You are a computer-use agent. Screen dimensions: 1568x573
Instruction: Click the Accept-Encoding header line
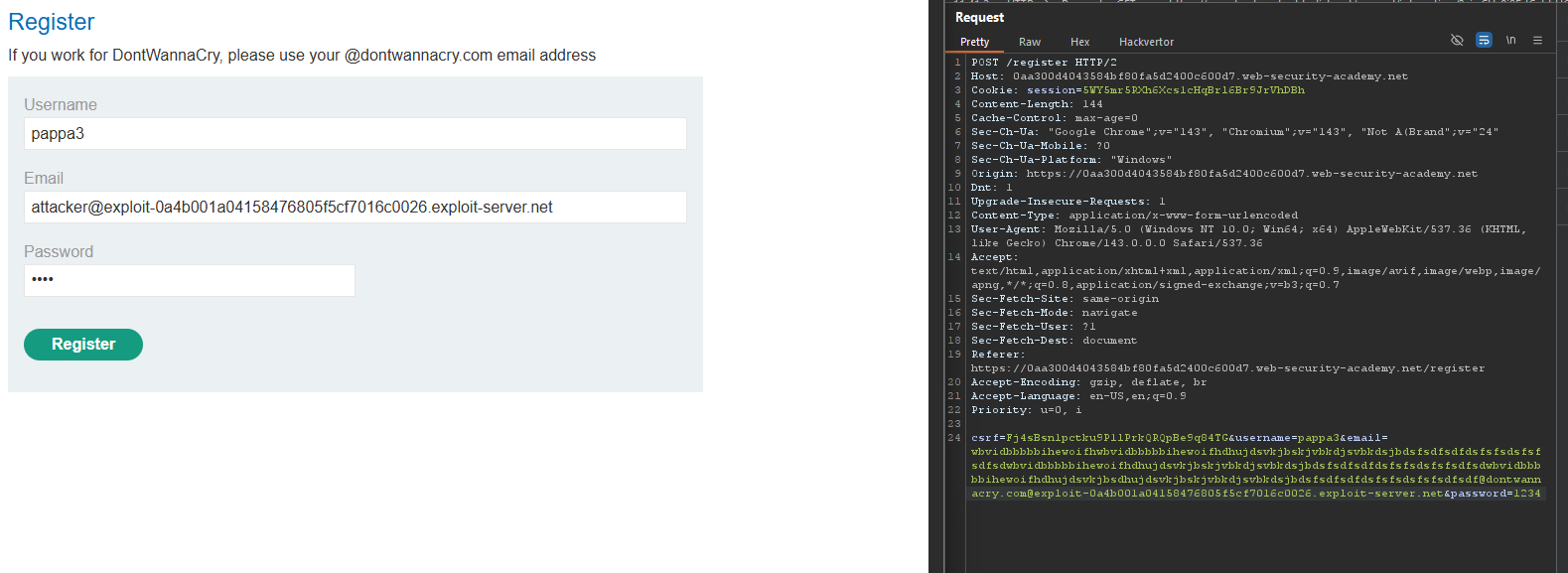[1089, 382]
